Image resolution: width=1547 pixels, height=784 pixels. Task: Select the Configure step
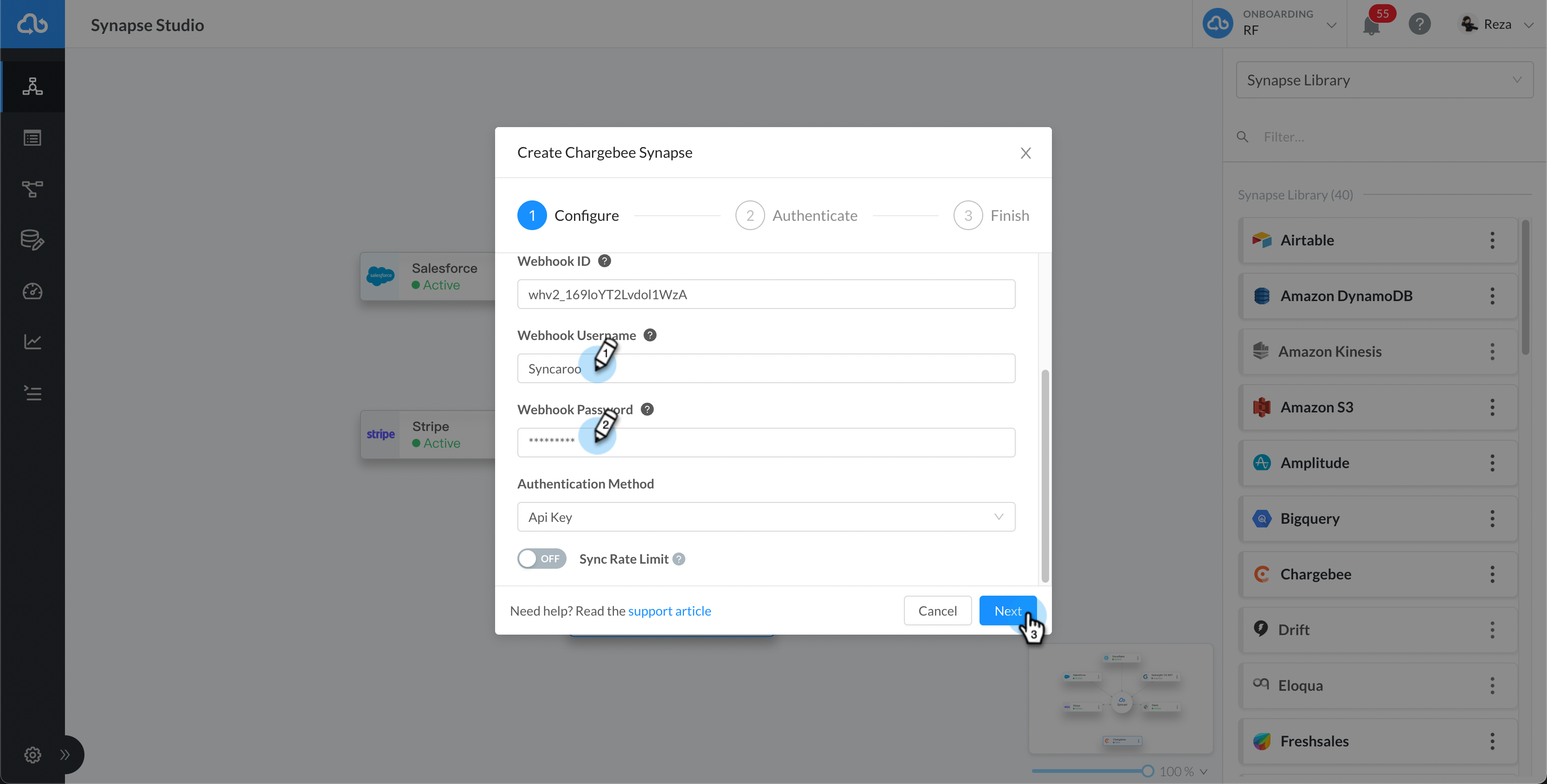click(x=568, y=216)
